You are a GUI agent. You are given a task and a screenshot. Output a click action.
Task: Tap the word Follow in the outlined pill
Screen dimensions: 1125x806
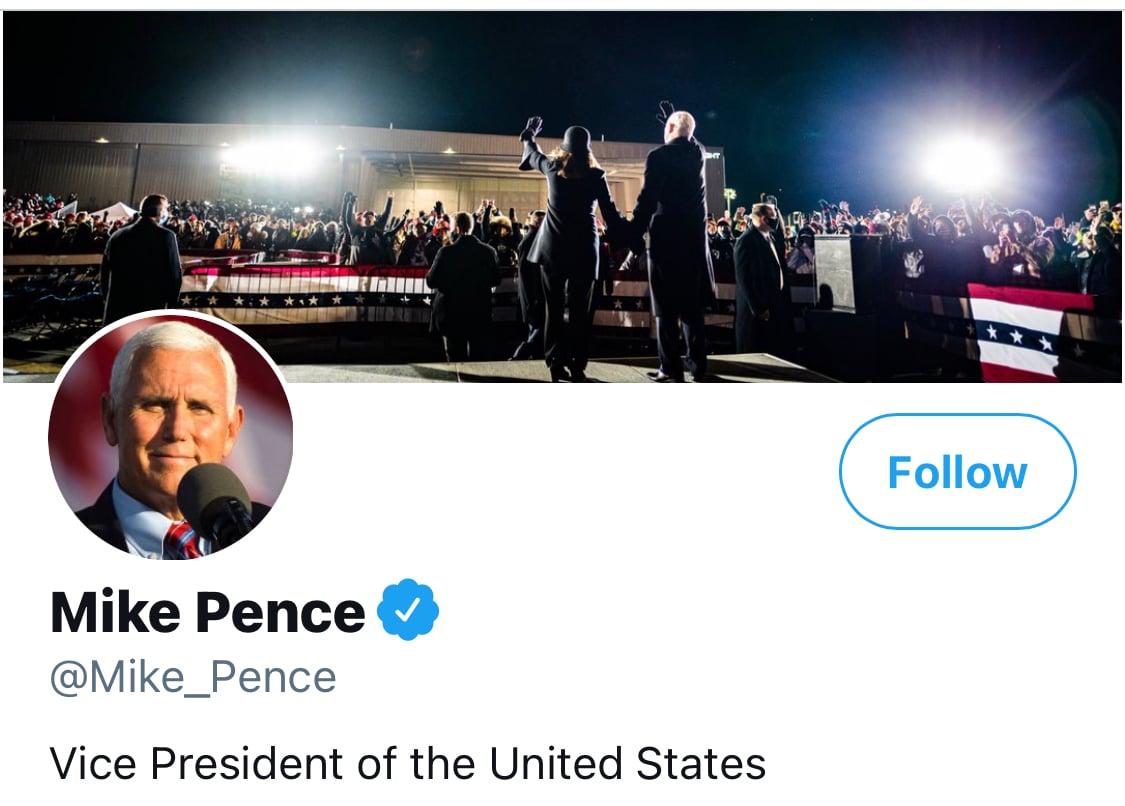click(957, 472)
